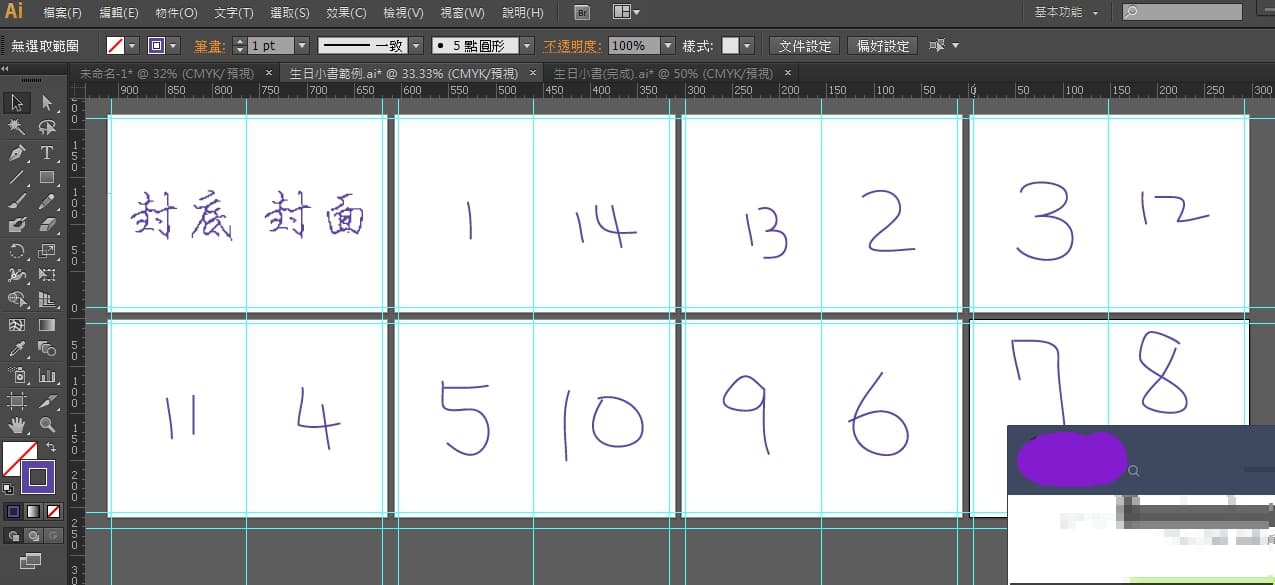Enable Draw Normal mode
Screen dimensions: 1275x585
point(13,536)
